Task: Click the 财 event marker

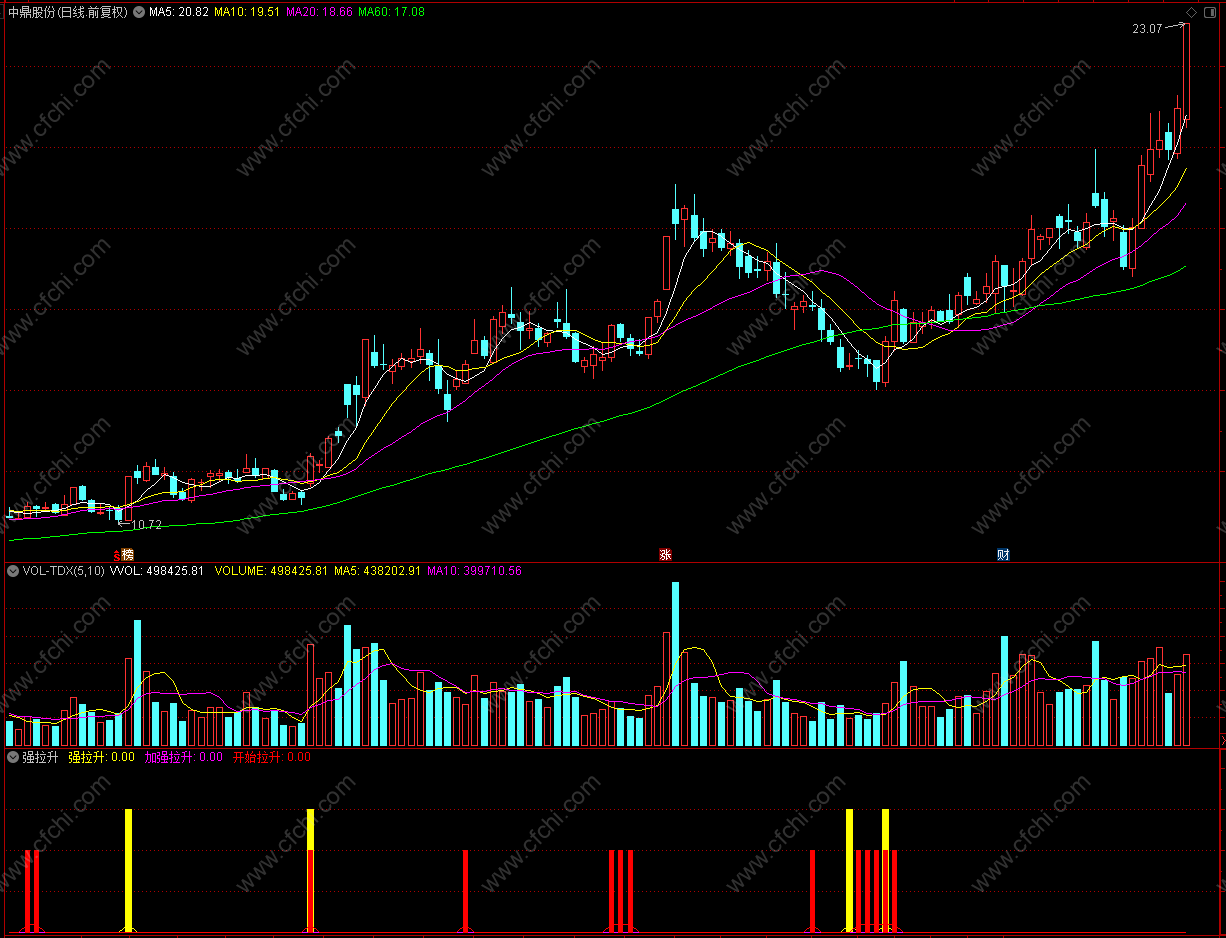Action: [1003, 555]
